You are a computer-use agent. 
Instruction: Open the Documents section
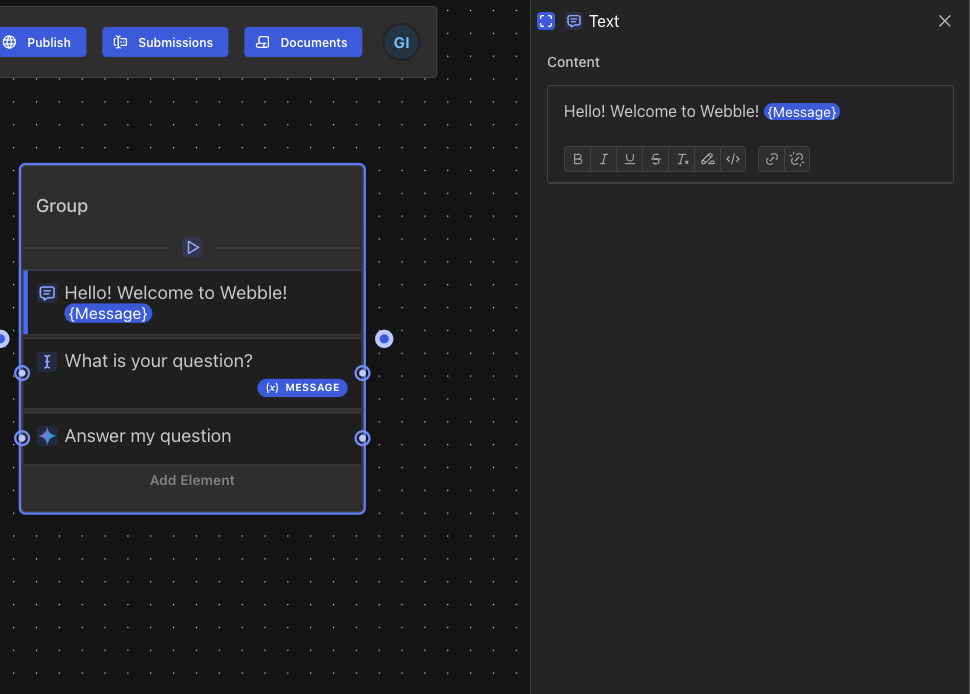pyautogui.click(x=303, y=42)
